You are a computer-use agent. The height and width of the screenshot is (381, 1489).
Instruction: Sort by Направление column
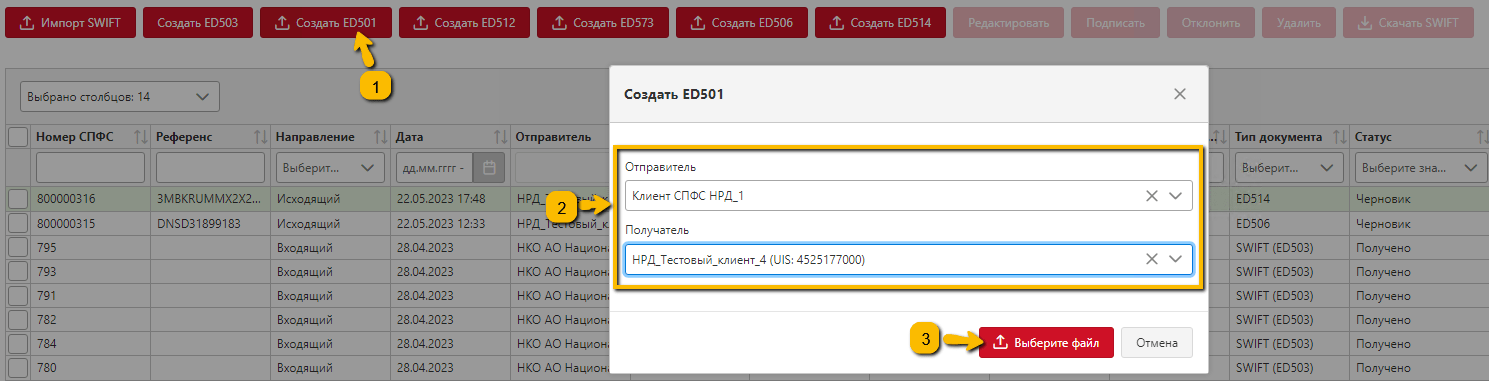[x=380, y=137]
